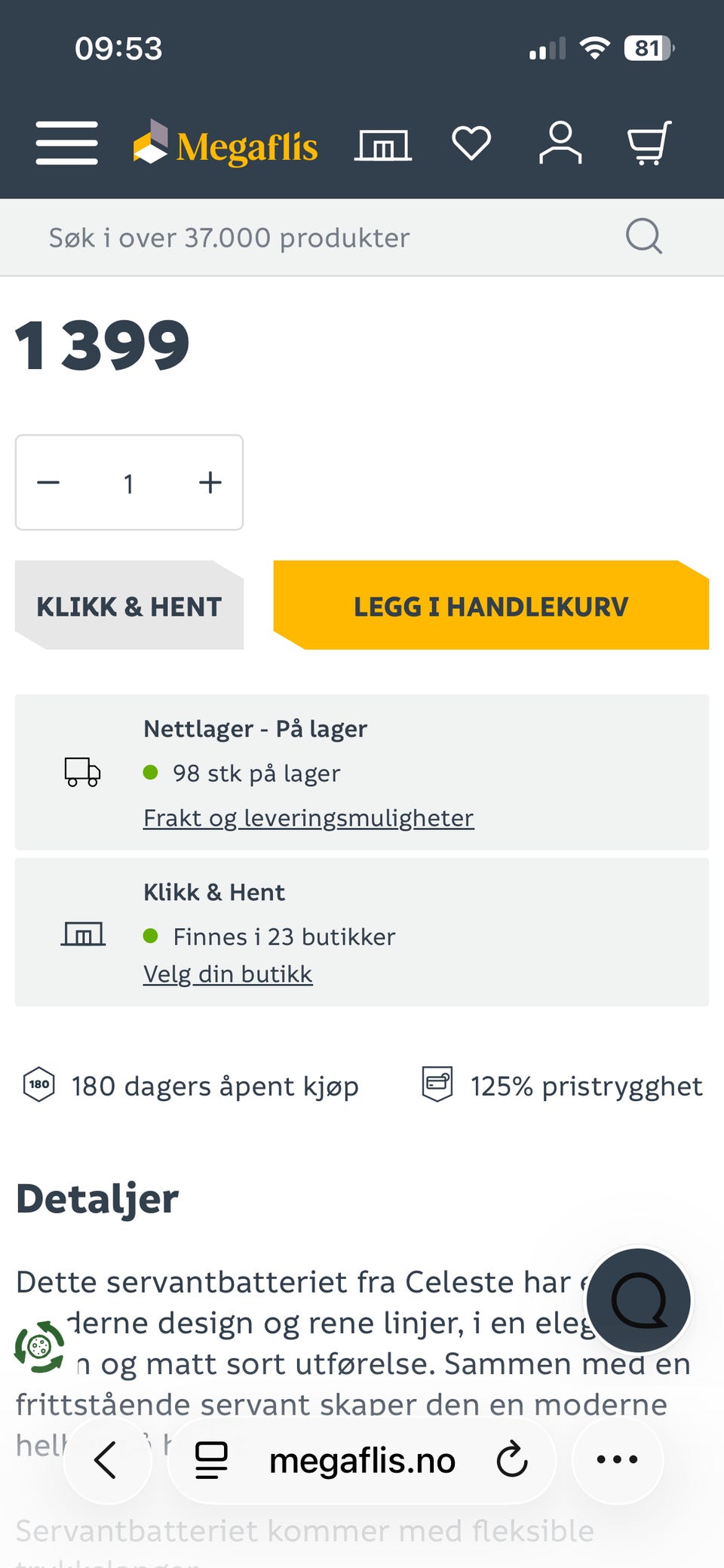724x1568 pixels.
Task: Click the user account icon
Action: point(560,143)
